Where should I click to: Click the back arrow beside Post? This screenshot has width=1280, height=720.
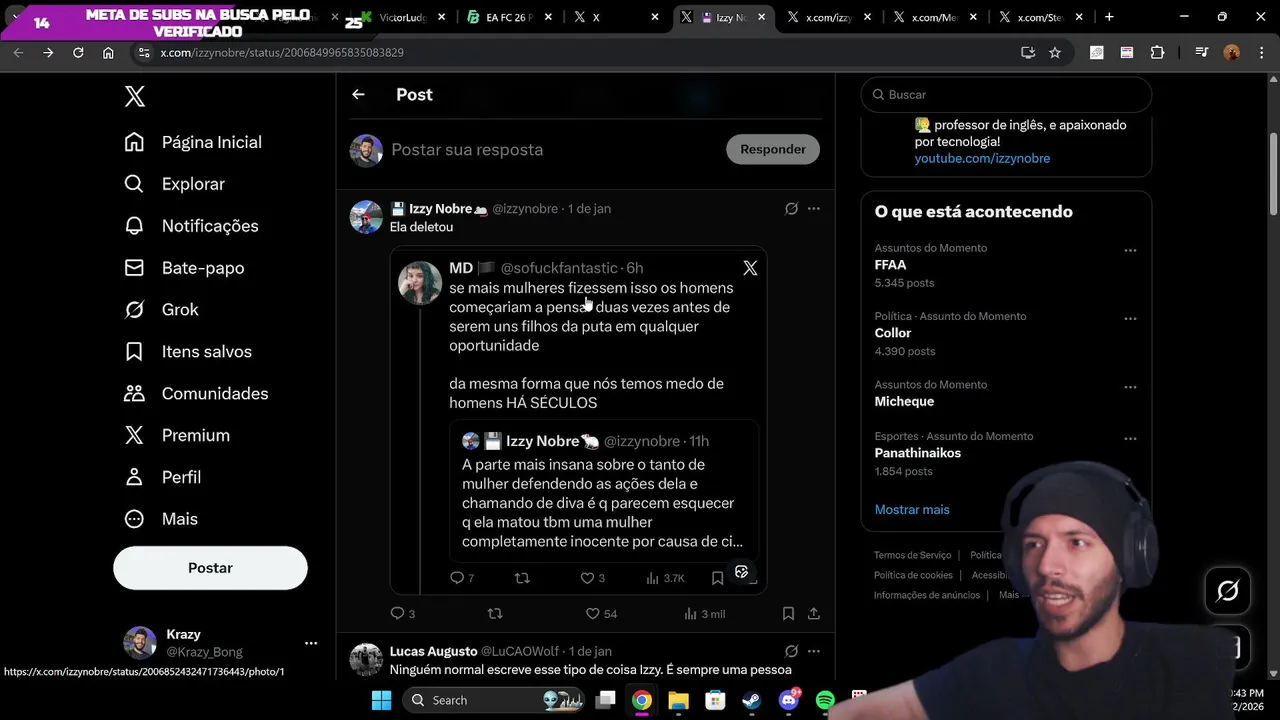tap(358, 94)
